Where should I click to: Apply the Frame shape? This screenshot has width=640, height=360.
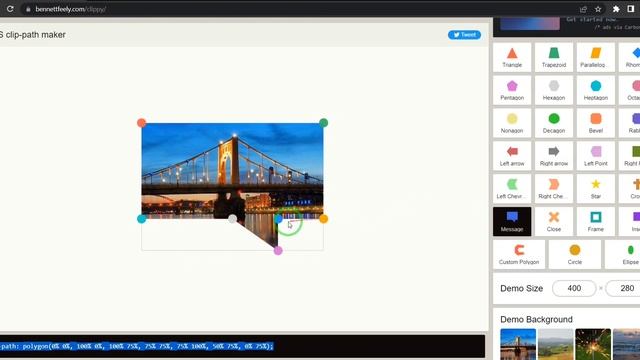596,222
